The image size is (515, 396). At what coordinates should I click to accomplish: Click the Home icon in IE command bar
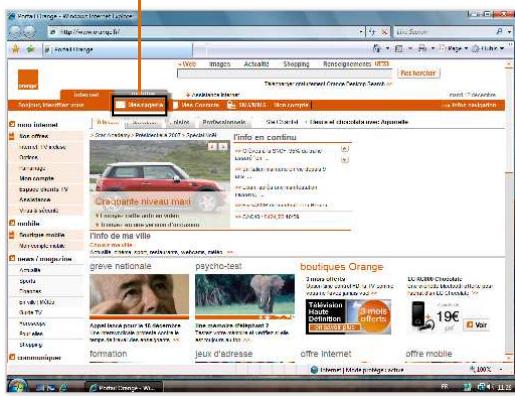click(376, 49)
